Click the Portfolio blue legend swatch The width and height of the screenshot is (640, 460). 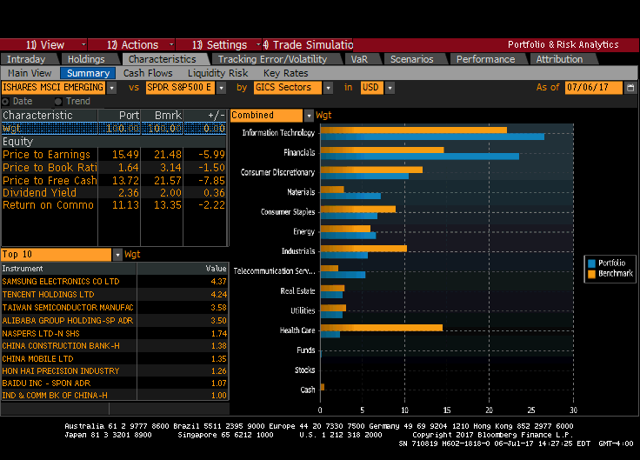tap(591, 263)
